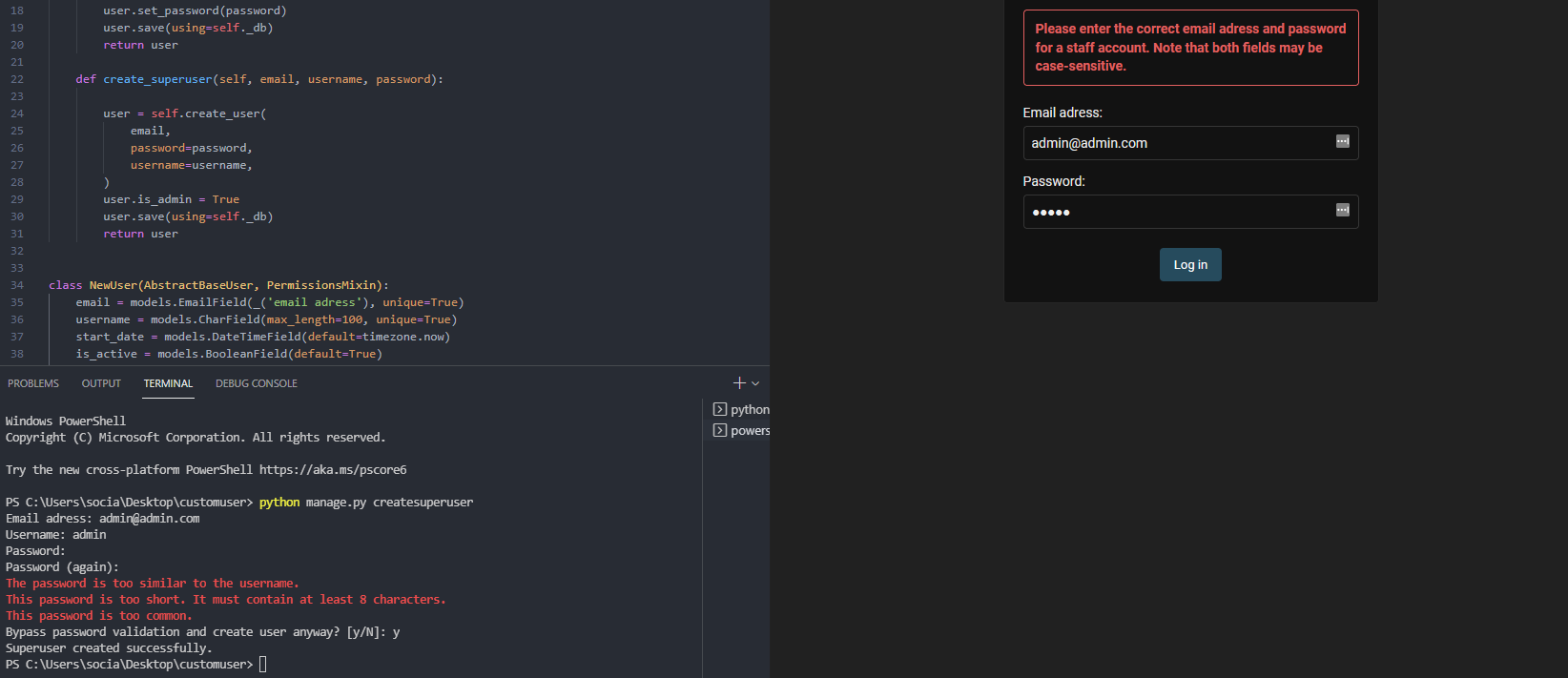Image resolution: width=1568 pixels, height=678 pixels.
Task: Click 'create_superuser' function name in editor
Action: (157, 79)
